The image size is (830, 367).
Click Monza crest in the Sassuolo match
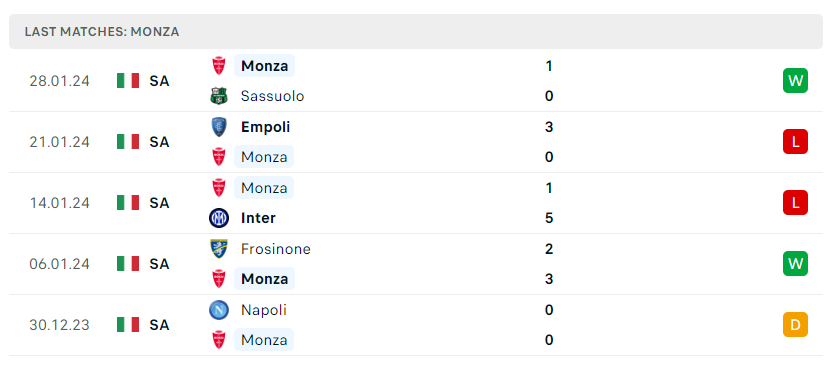coord(219,66)
